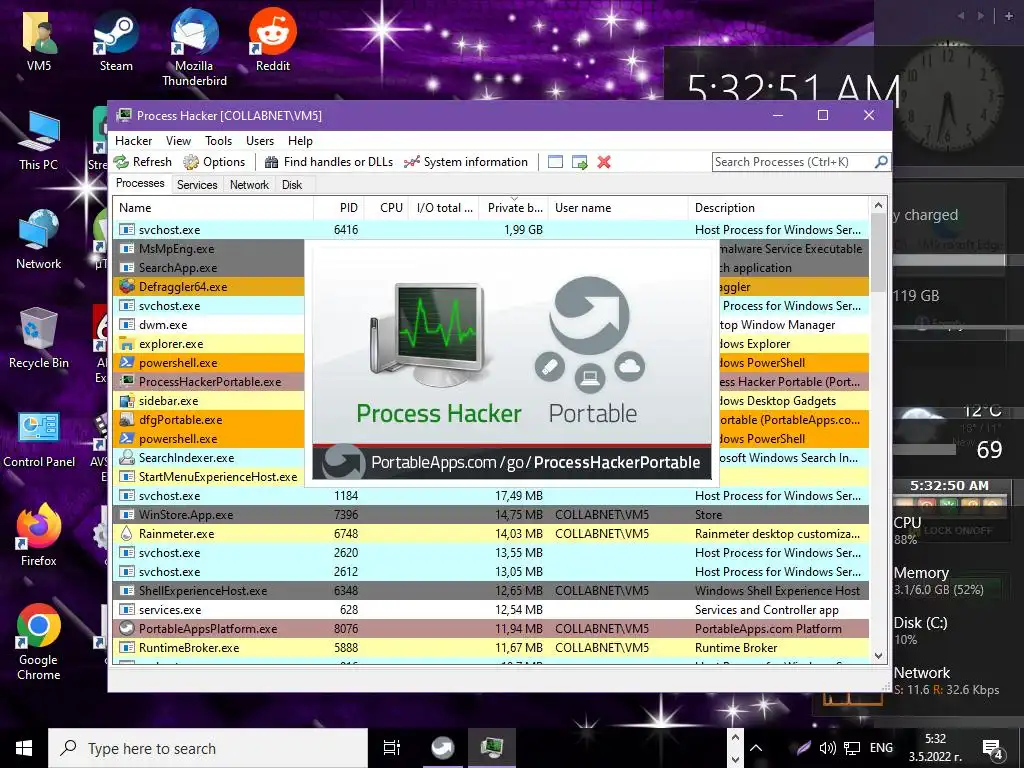Switch to the Disk tab
Image resolution: width=1024 pixels, height=768 pixels.
tap(292, 185)
